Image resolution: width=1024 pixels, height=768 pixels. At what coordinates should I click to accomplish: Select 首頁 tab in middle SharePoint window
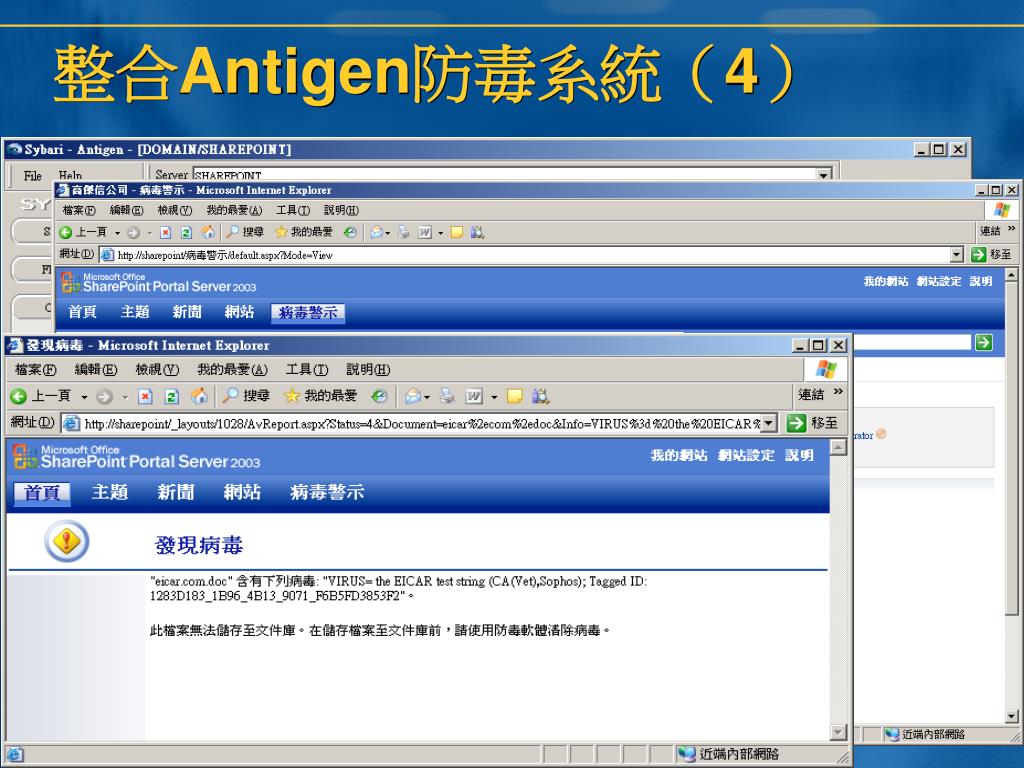pos(82,312)
